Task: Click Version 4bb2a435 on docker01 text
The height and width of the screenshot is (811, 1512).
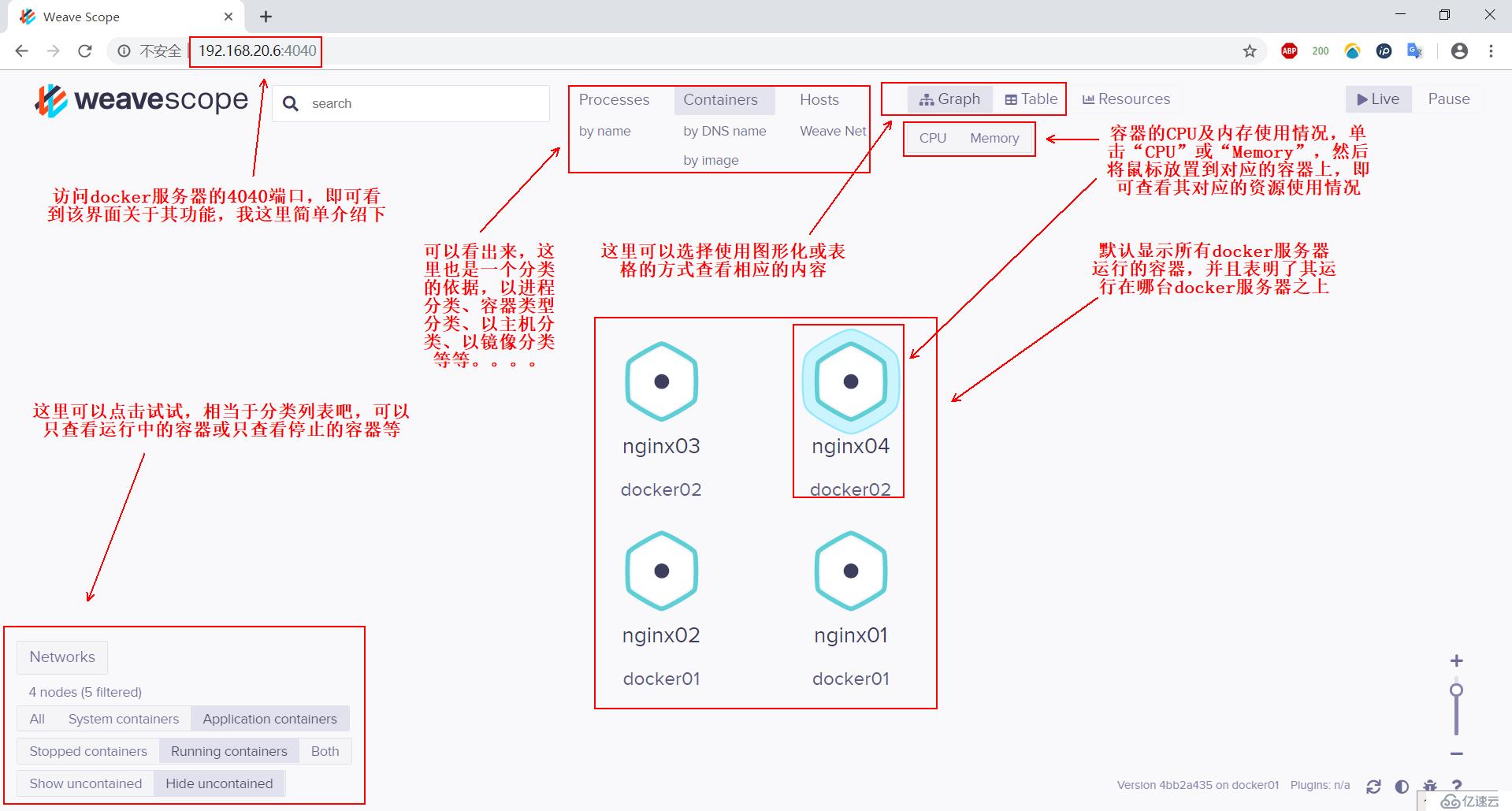Action: click(1198, 785)
